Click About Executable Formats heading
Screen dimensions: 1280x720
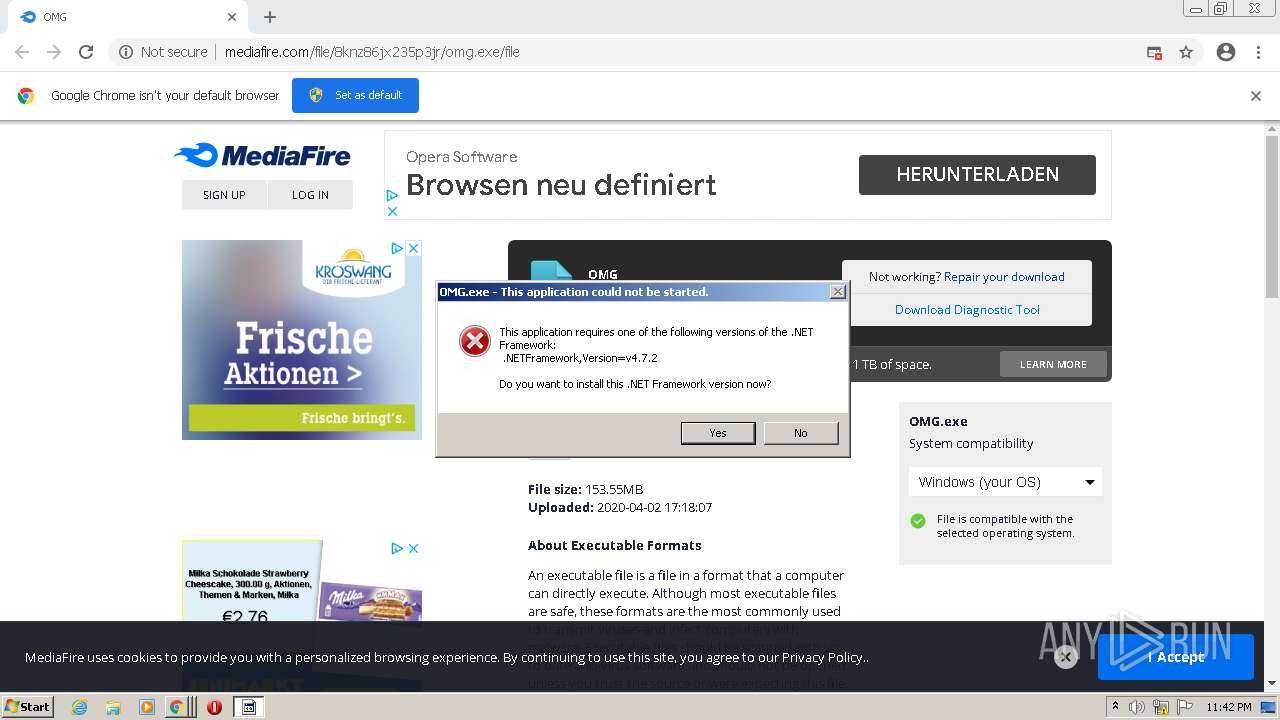pos(615,545)
